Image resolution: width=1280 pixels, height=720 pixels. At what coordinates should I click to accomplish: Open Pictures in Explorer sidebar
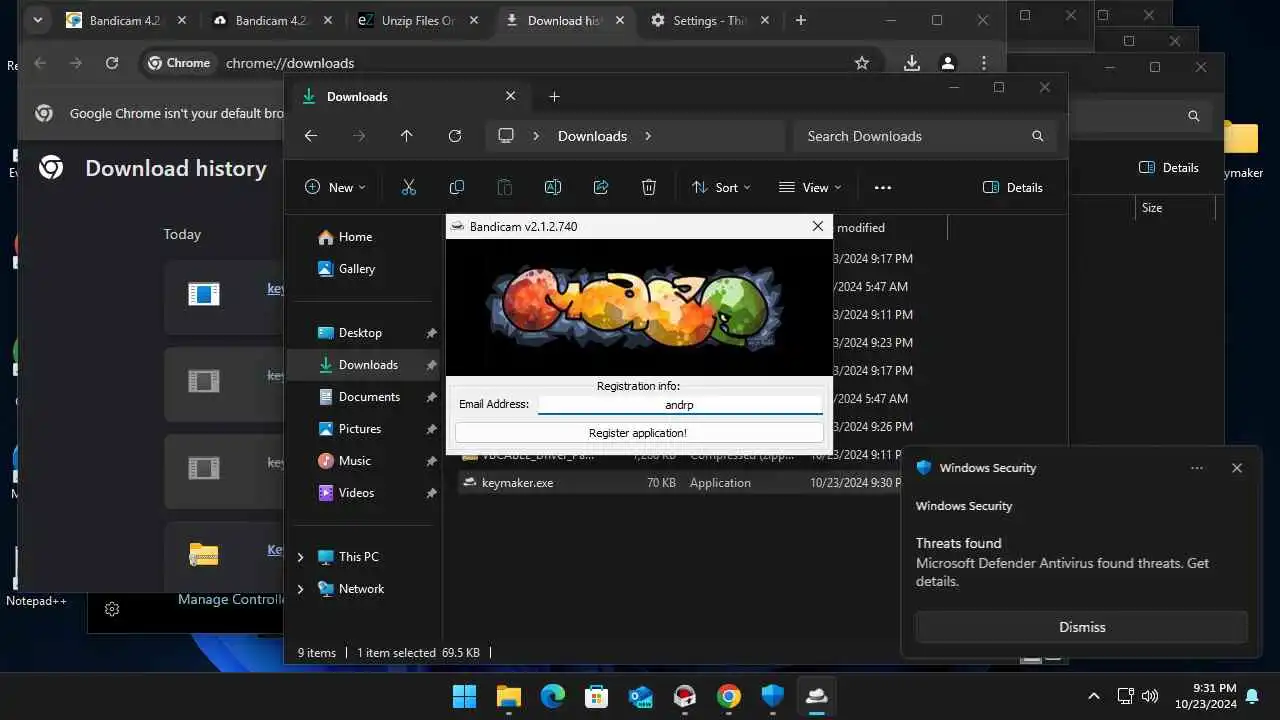coord(360,429)
